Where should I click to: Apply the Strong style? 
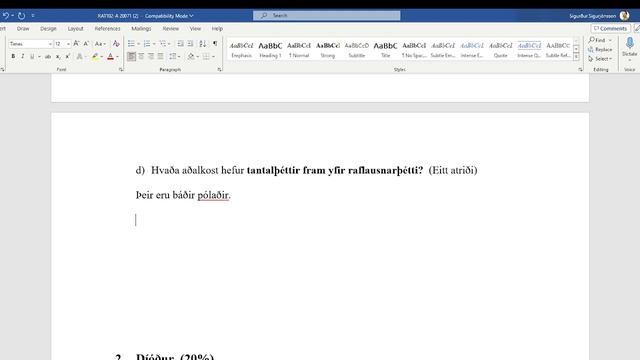[328, 50]
